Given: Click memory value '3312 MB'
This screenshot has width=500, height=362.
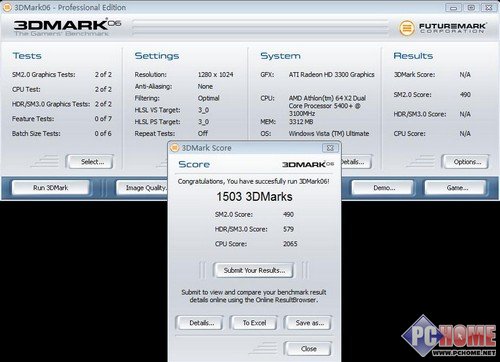Looking at the screenshot, I should click(x=301, y=122).
